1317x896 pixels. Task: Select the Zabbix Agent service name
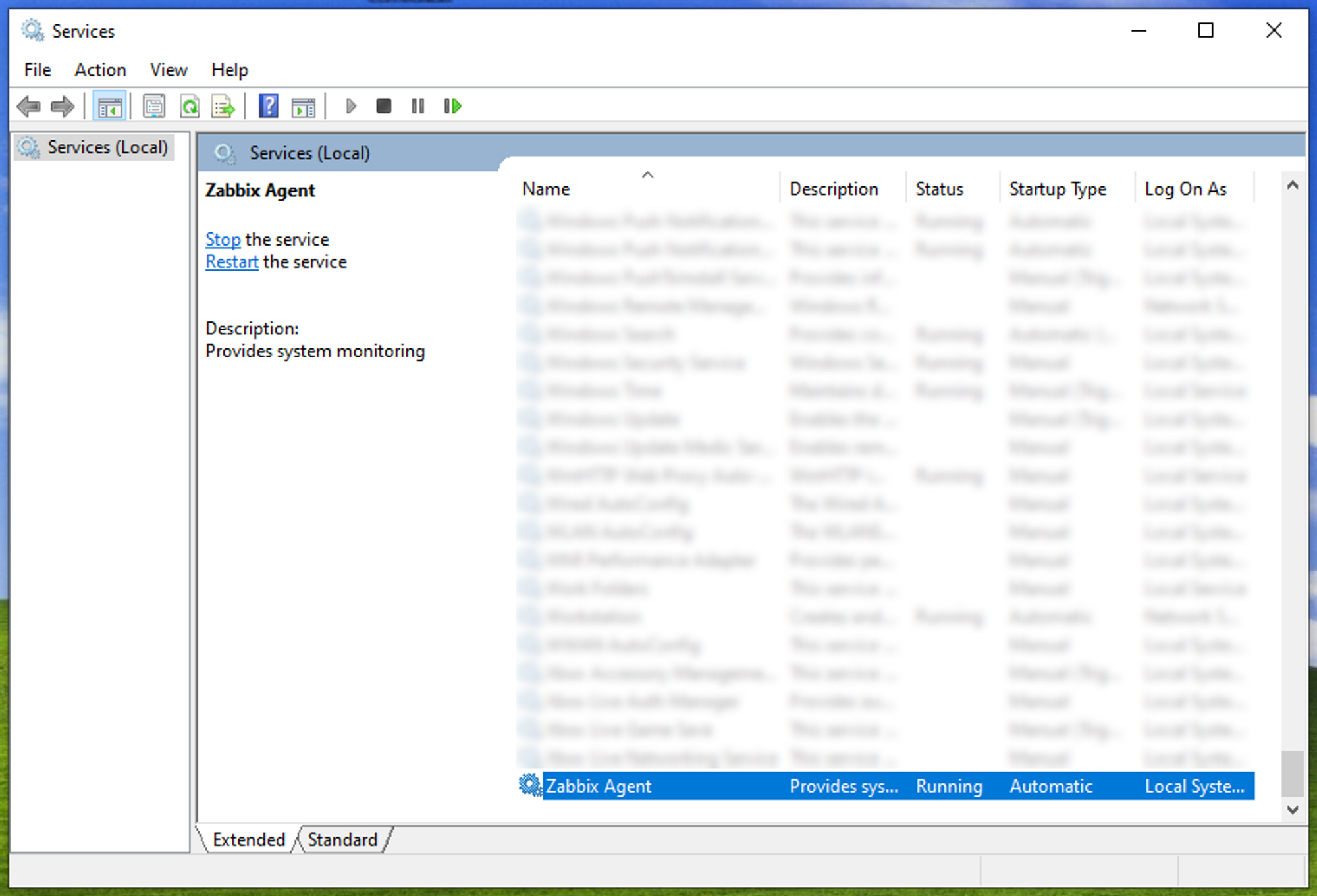pyautogui.click(x=599, y=786)
